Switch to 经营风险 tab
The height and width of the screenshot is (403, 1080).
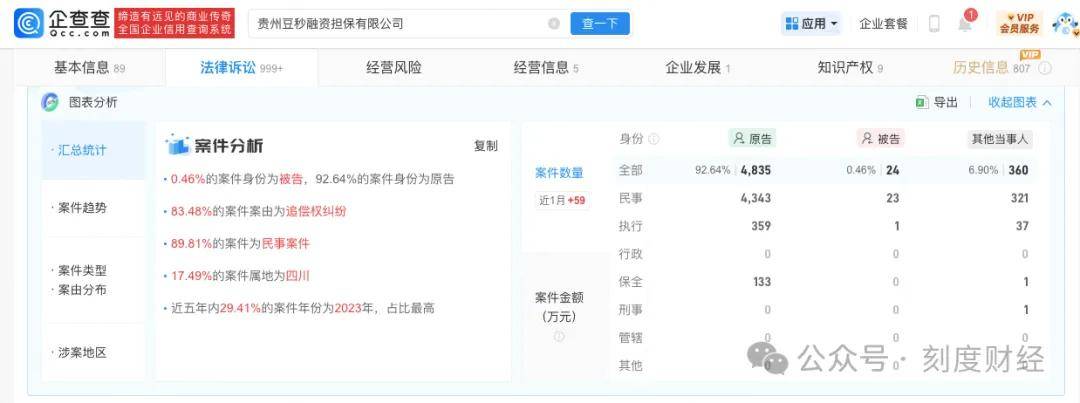tap(394, 68)
